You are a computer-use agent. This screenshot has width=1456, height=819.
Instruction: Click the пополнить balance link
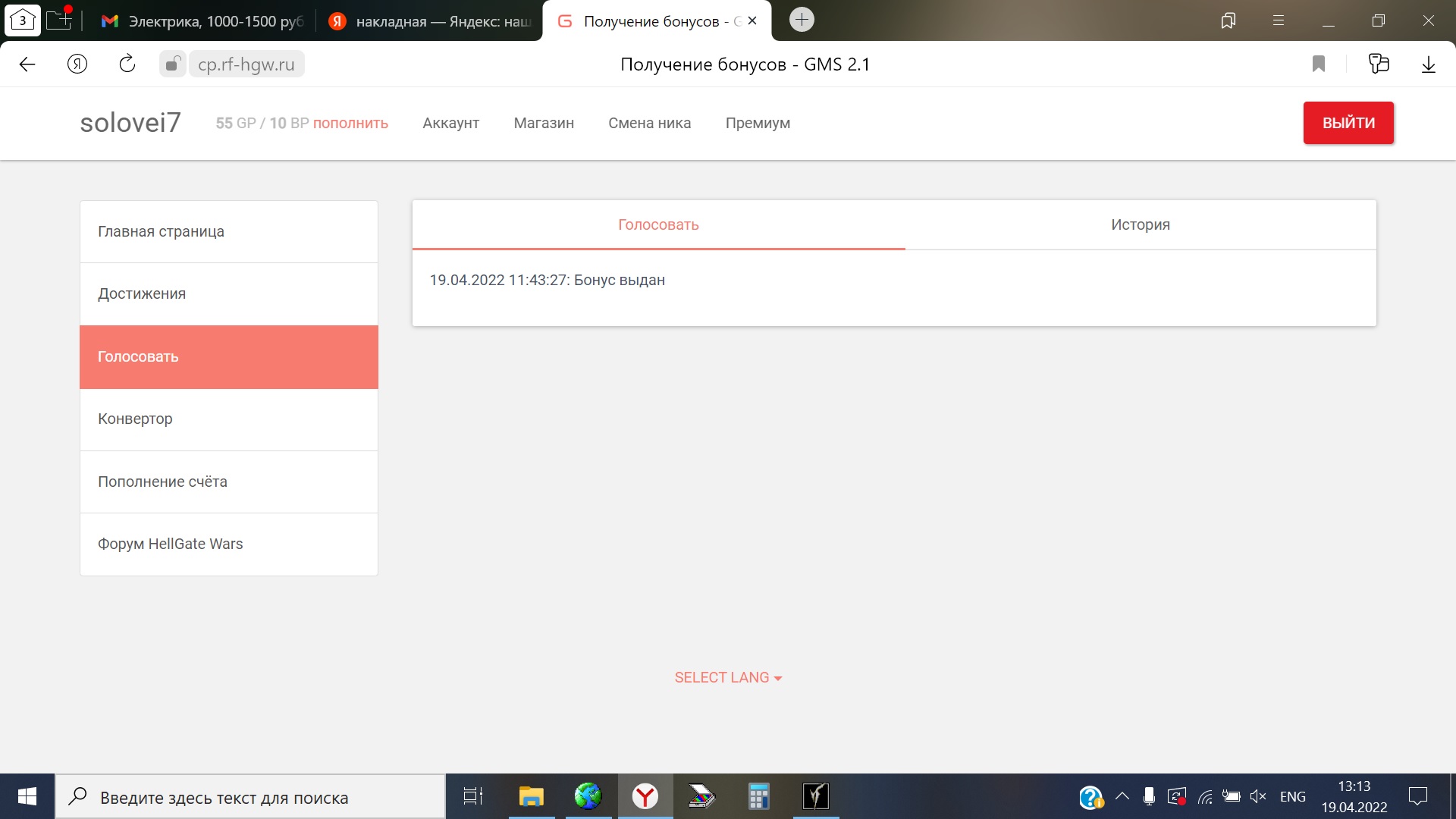[x=350, y=123]
